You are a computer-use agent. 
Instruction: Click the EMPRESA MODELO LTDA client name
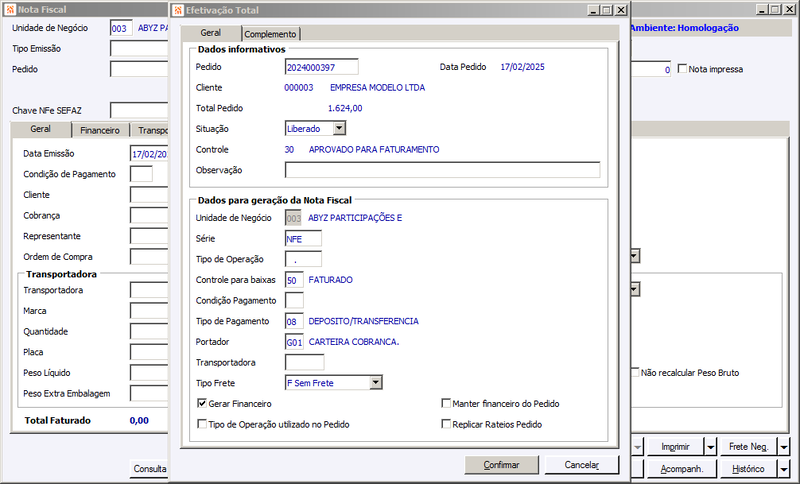point(378,88)
